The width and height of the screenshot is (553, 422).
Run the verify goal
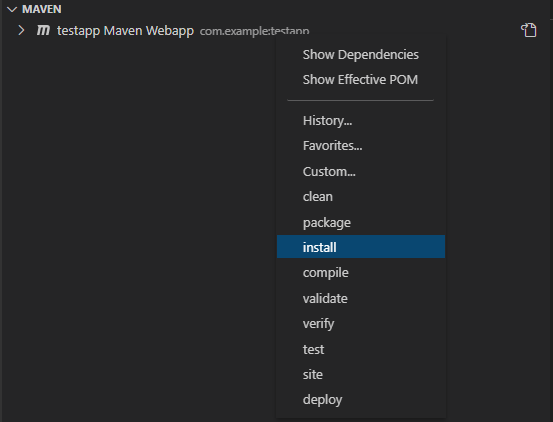361,323
